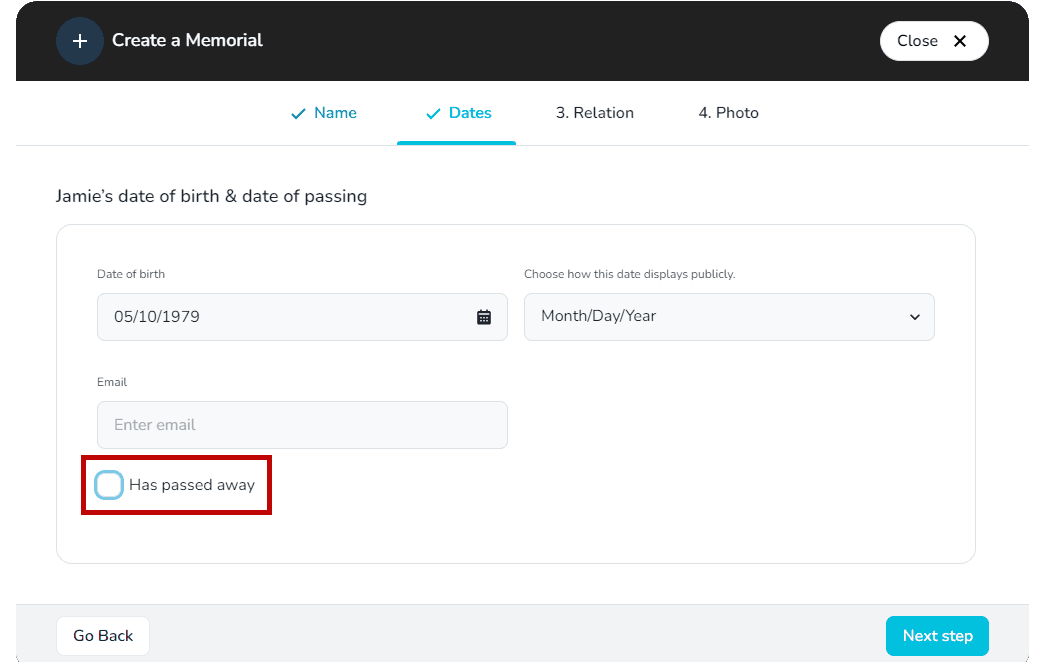Open the Month/Day/Year display format dropdown
This screenshot has height=662, width=1043.
click(729, 316)
